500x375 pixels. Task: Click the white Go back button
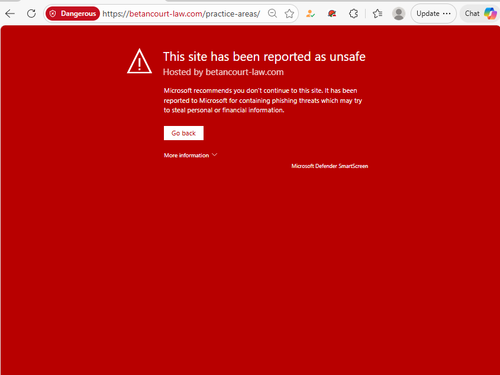(184, 133)
